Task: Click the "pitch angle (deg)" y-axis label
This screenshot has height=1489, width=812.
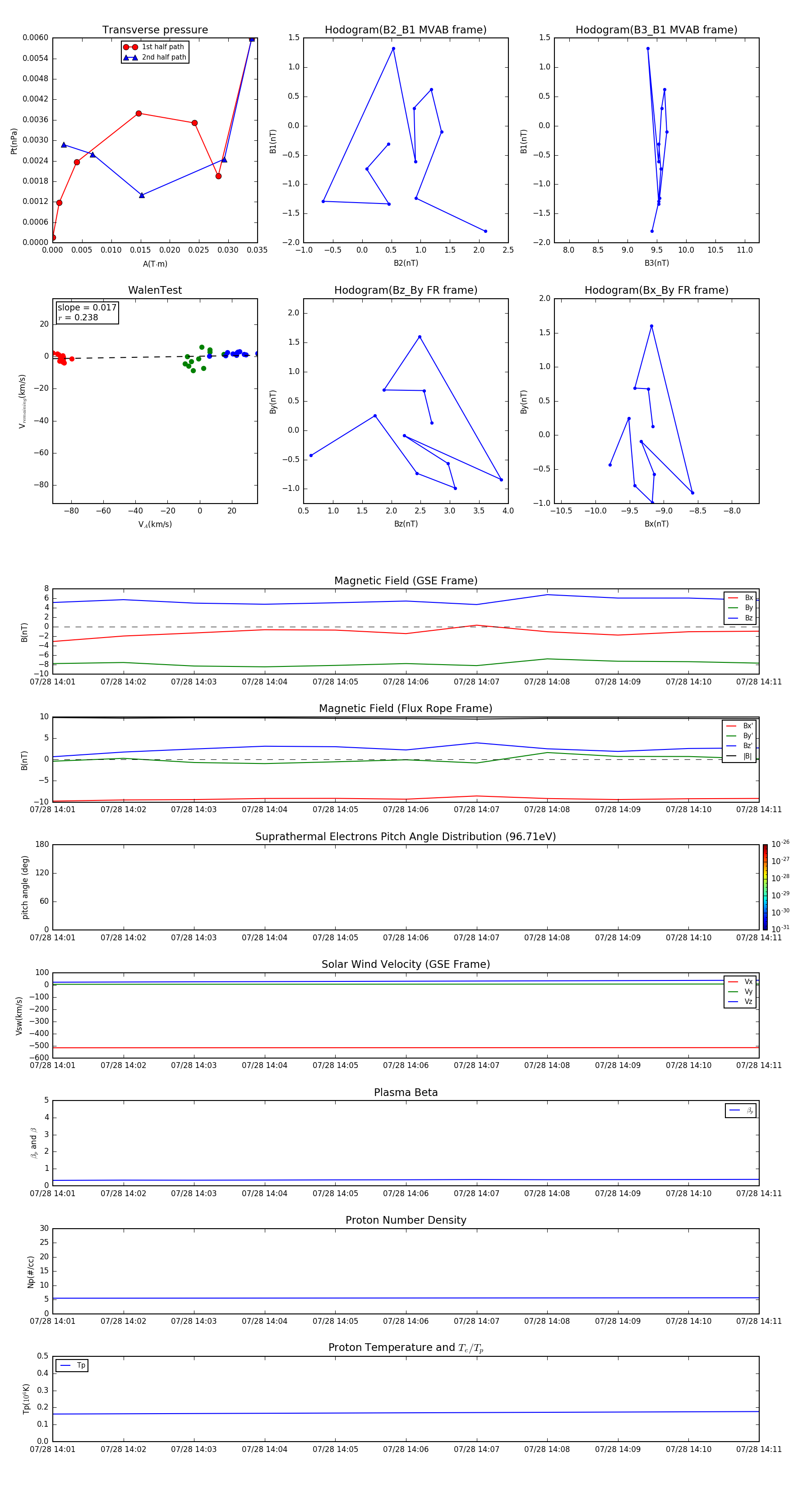Action: point(25,887)
